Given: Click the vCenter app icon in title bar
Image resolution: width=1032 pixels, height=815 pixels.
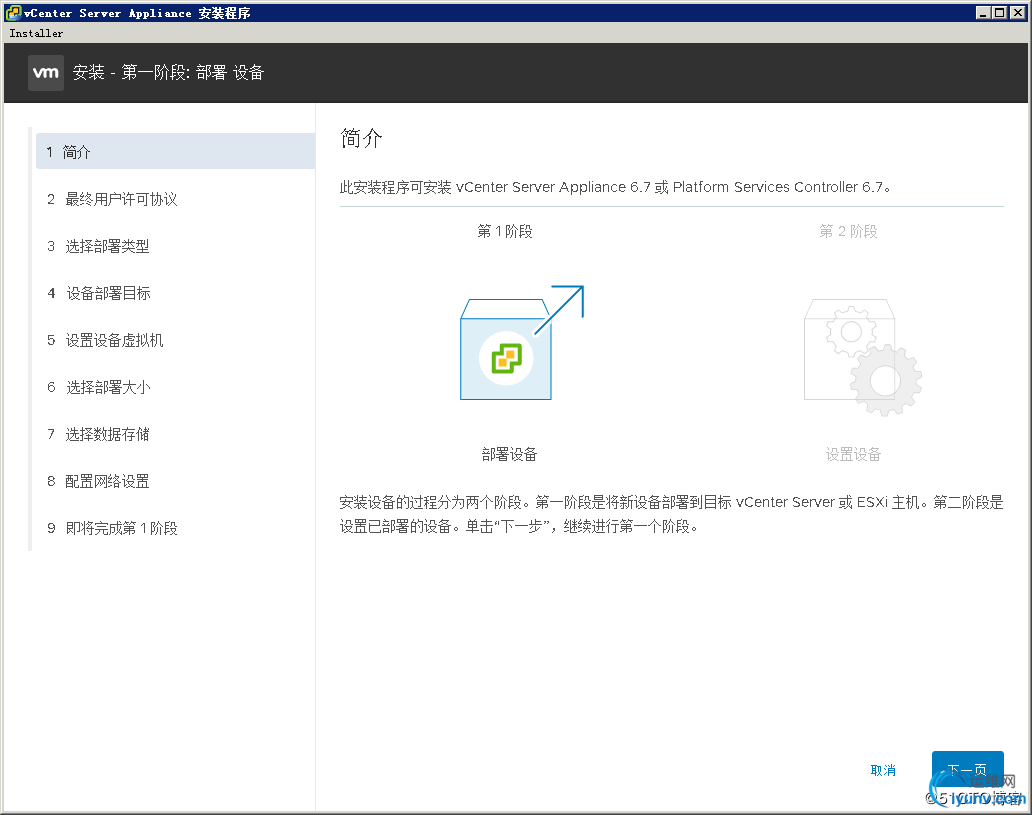Looking at the screenshot, I should point(13,13).
